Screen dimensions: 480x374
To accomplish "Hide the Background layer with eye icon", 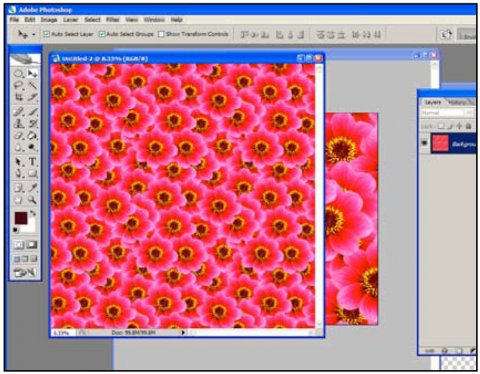I will click(x=424, y=143).
